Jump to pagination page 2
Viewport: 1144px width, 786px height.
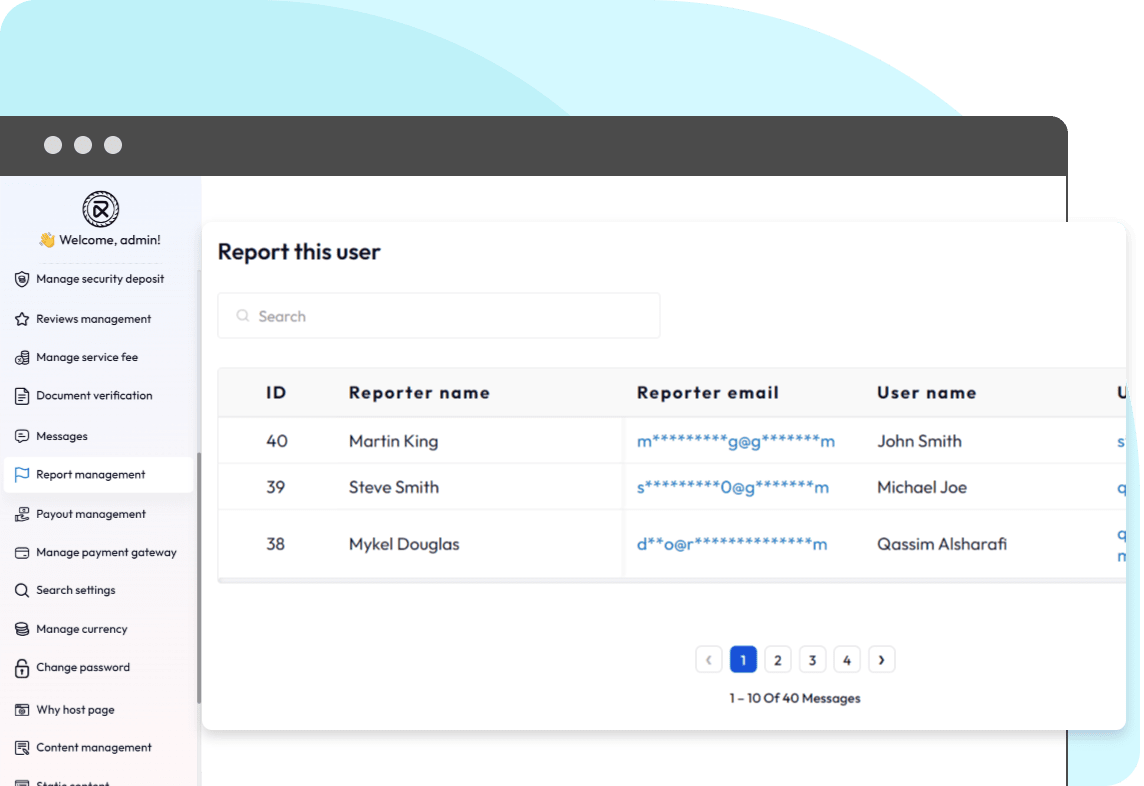(778, 660)
